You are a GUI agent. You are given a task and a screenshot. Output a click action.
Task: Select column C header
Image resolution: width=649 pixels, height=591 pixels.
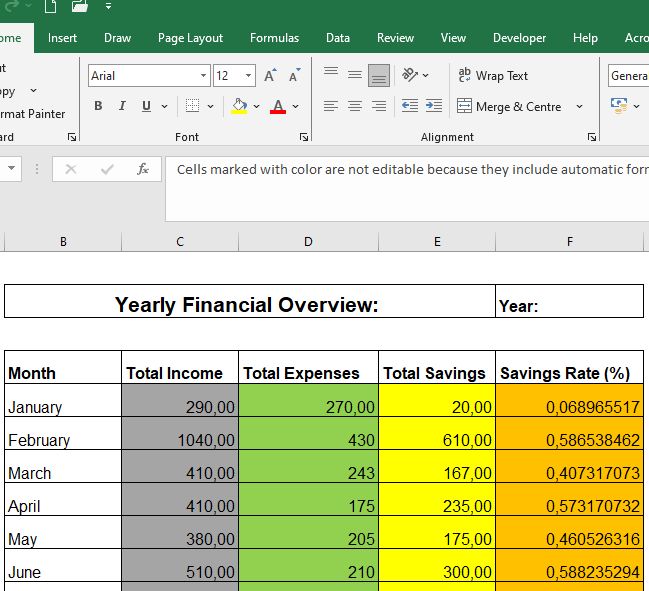pyautogui.click(x=180, y=241)
